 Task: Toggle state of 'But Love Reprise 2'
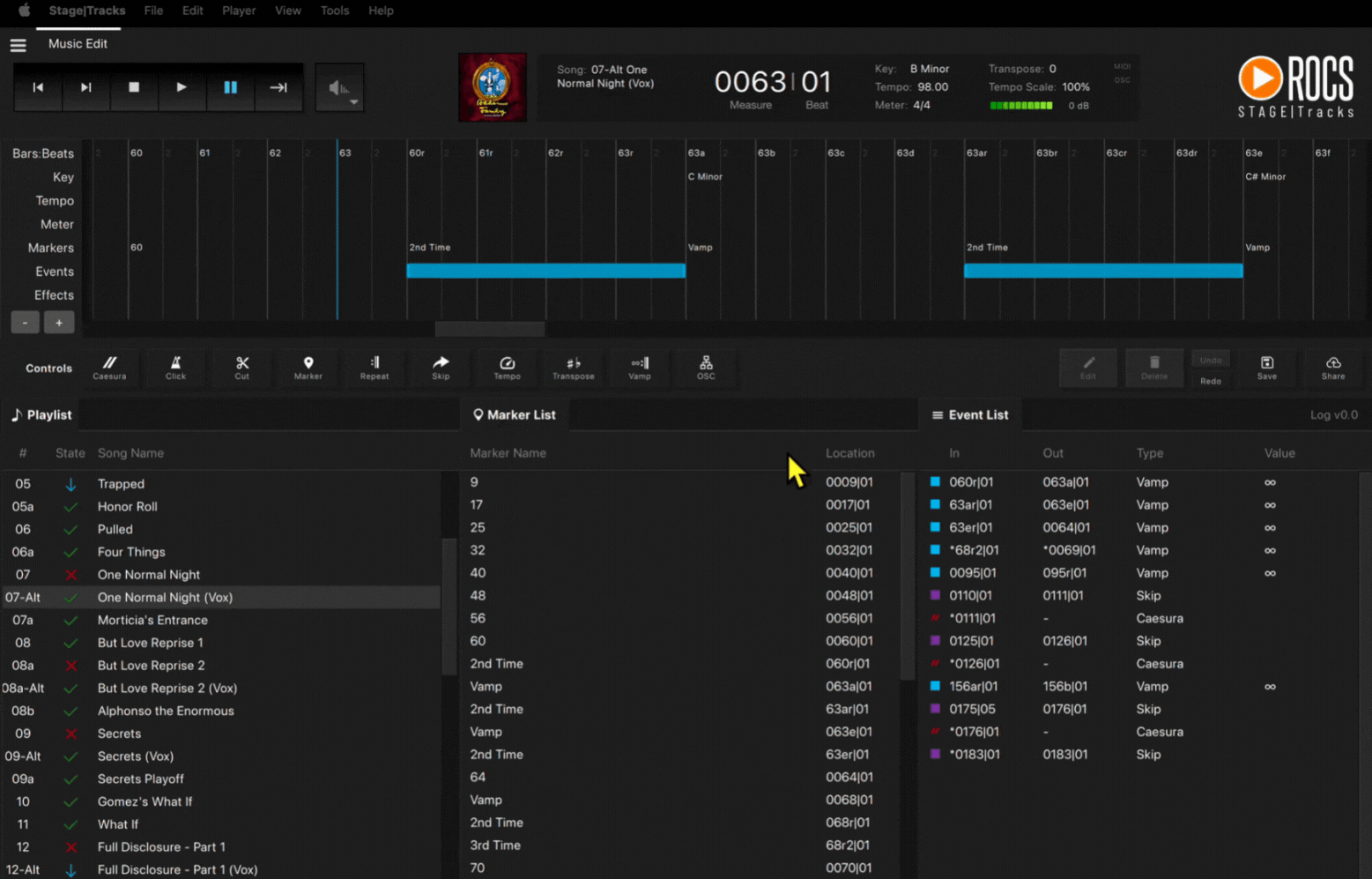pos(71,666)
